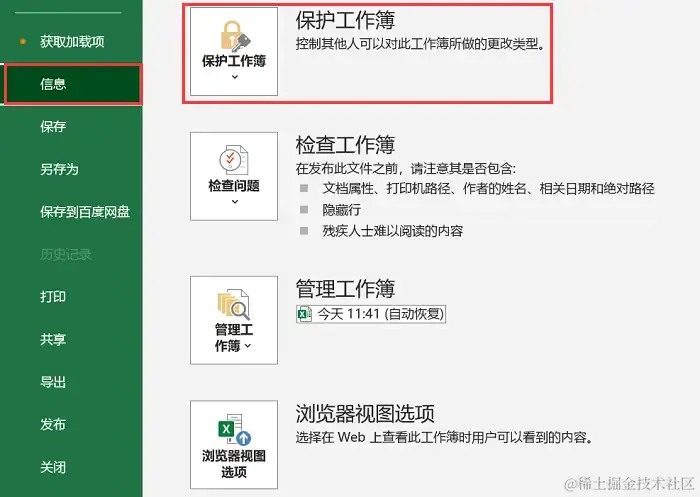Screen dimensions: 700x497
Task: Click the 管理工作簿 section heading
Action: 345,288
